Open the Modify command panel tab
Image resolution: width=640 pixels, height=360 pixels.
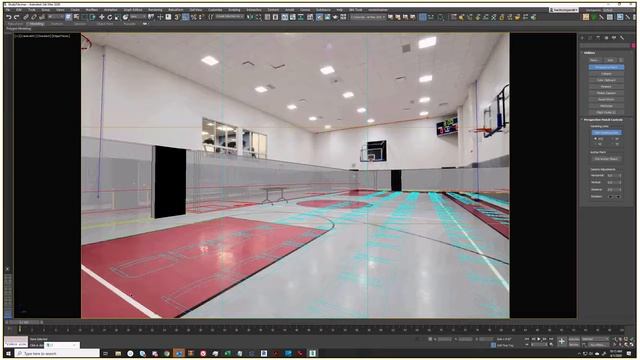pyautogui.click(x=590, y=38)
